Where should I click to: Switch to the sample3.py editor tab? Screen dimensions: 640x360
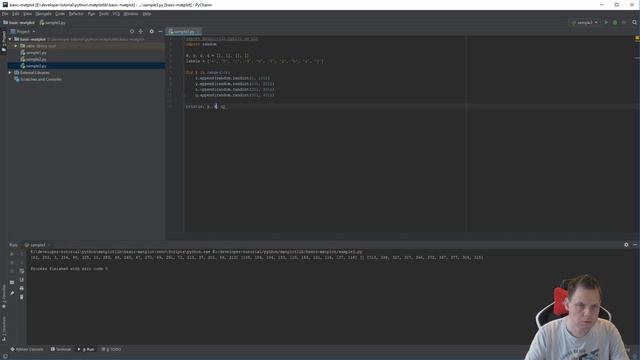point(184,31)
